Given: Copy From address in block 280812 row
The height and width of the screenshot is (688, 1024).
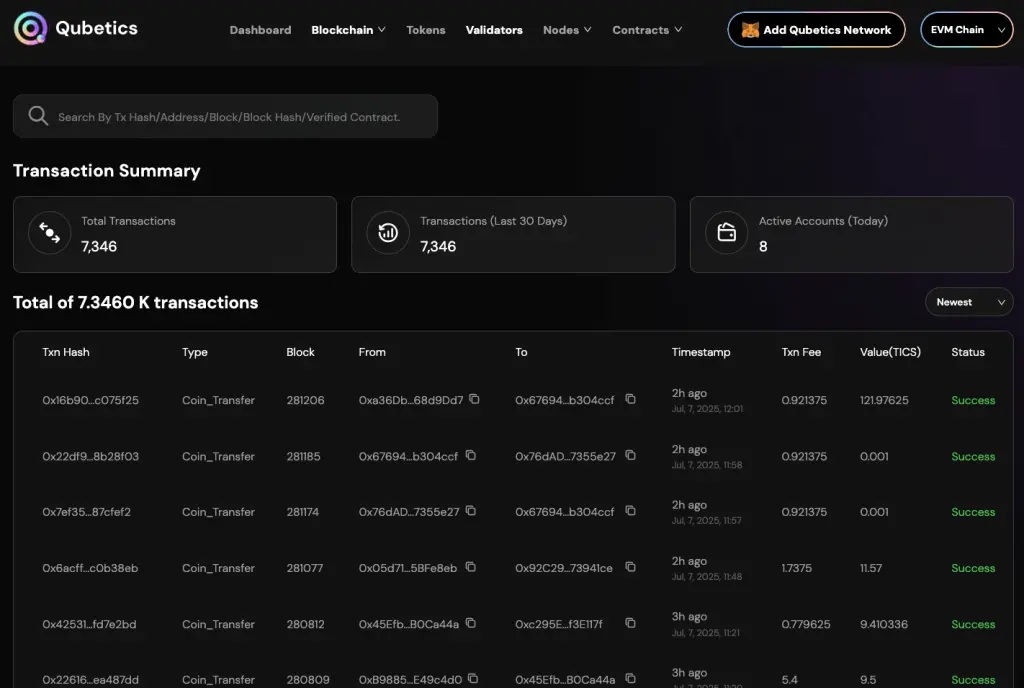Looking at the screenshot, I should click(x=470, y=623).
